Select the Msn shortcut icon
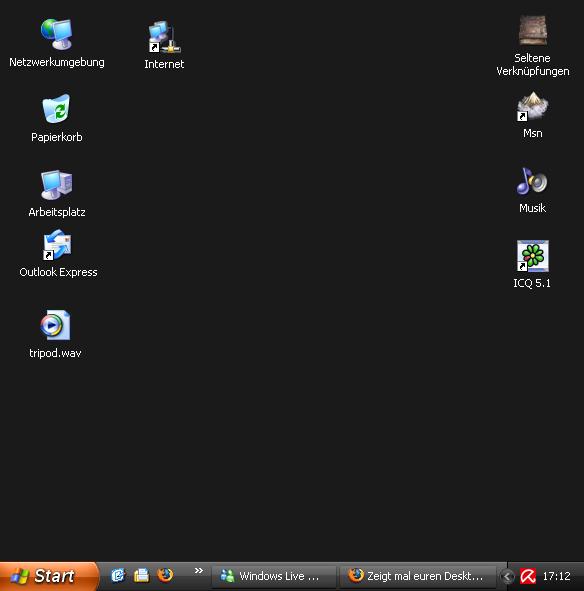Image resolution: width=584 pixels, height=591 pixels. click(532, 115)
